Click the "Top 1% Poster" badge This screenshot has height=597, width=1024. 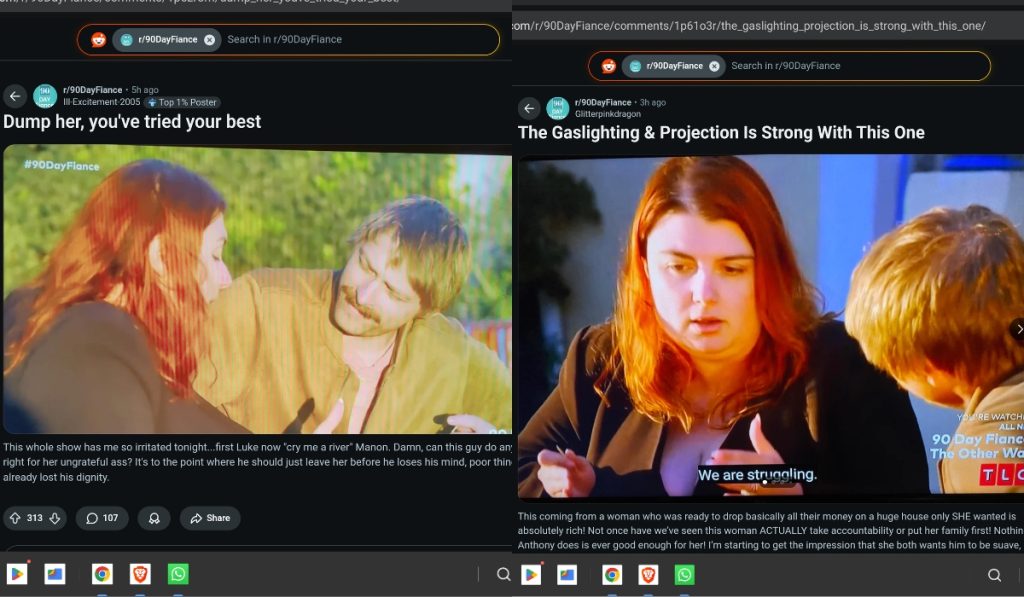(x=181, y=102)
